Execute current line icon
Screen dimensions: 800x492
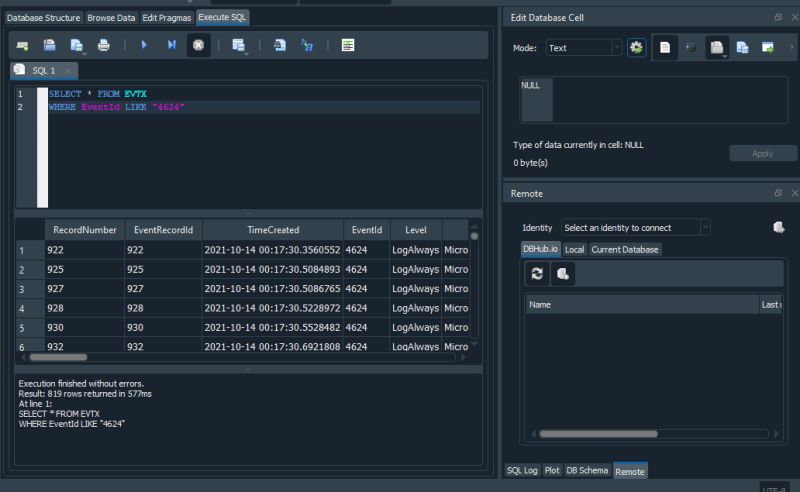171,45
